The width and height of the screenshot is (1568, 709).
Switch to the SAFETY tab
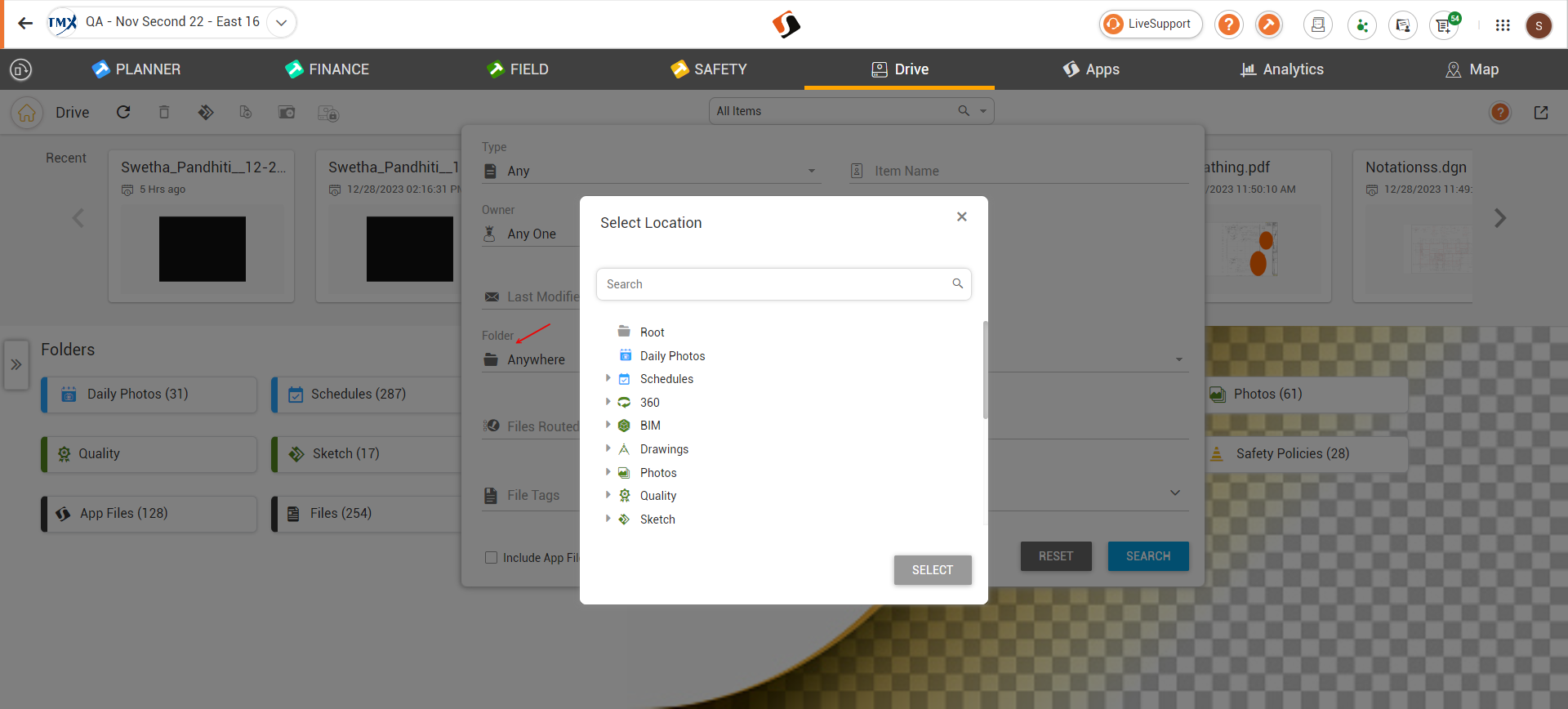pyautogui.click(x=709, y=69)
